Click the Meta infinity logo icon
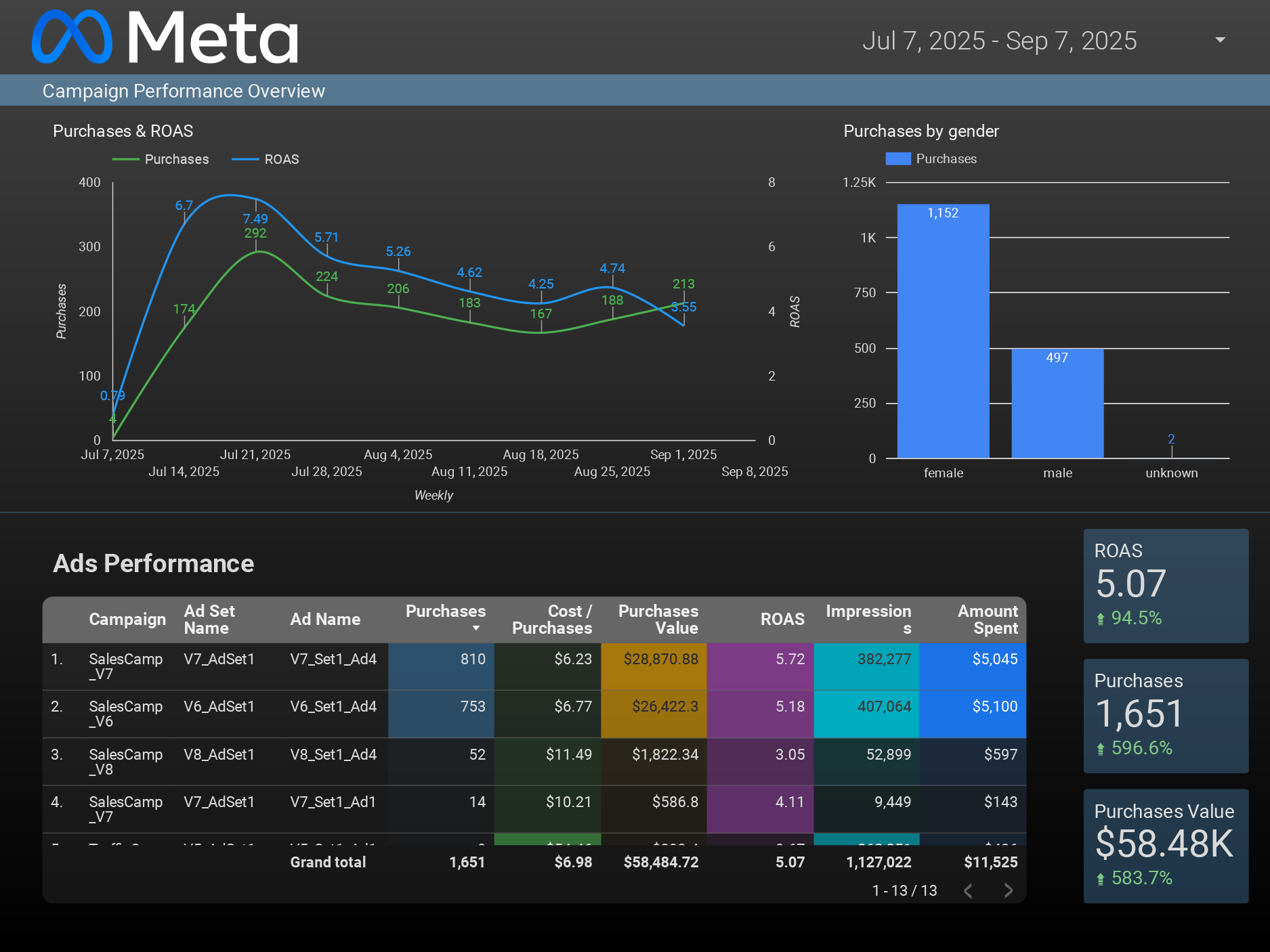1270x952 pixels. [72, 37]
